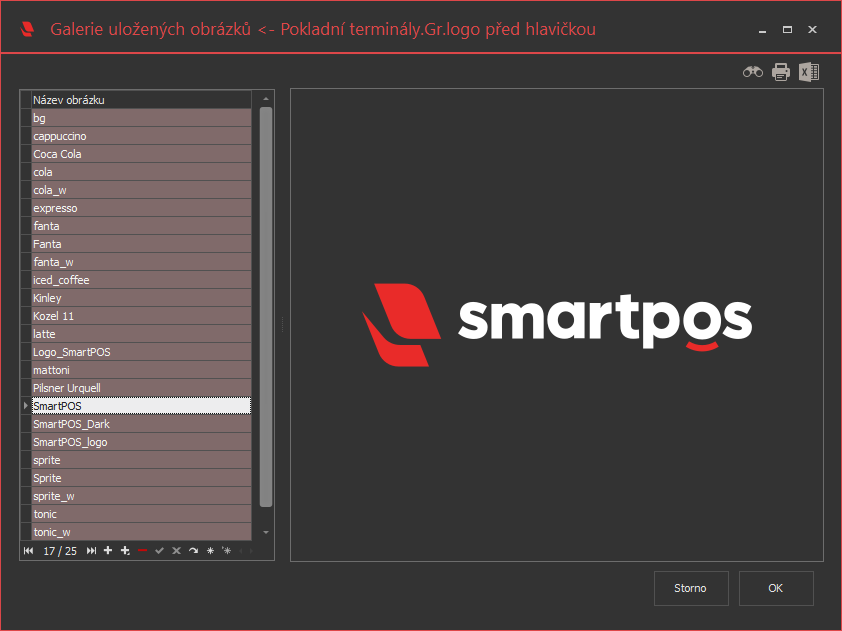
Task: Click the vertical scrollbar thumb of the list
Action: (266, 307)
